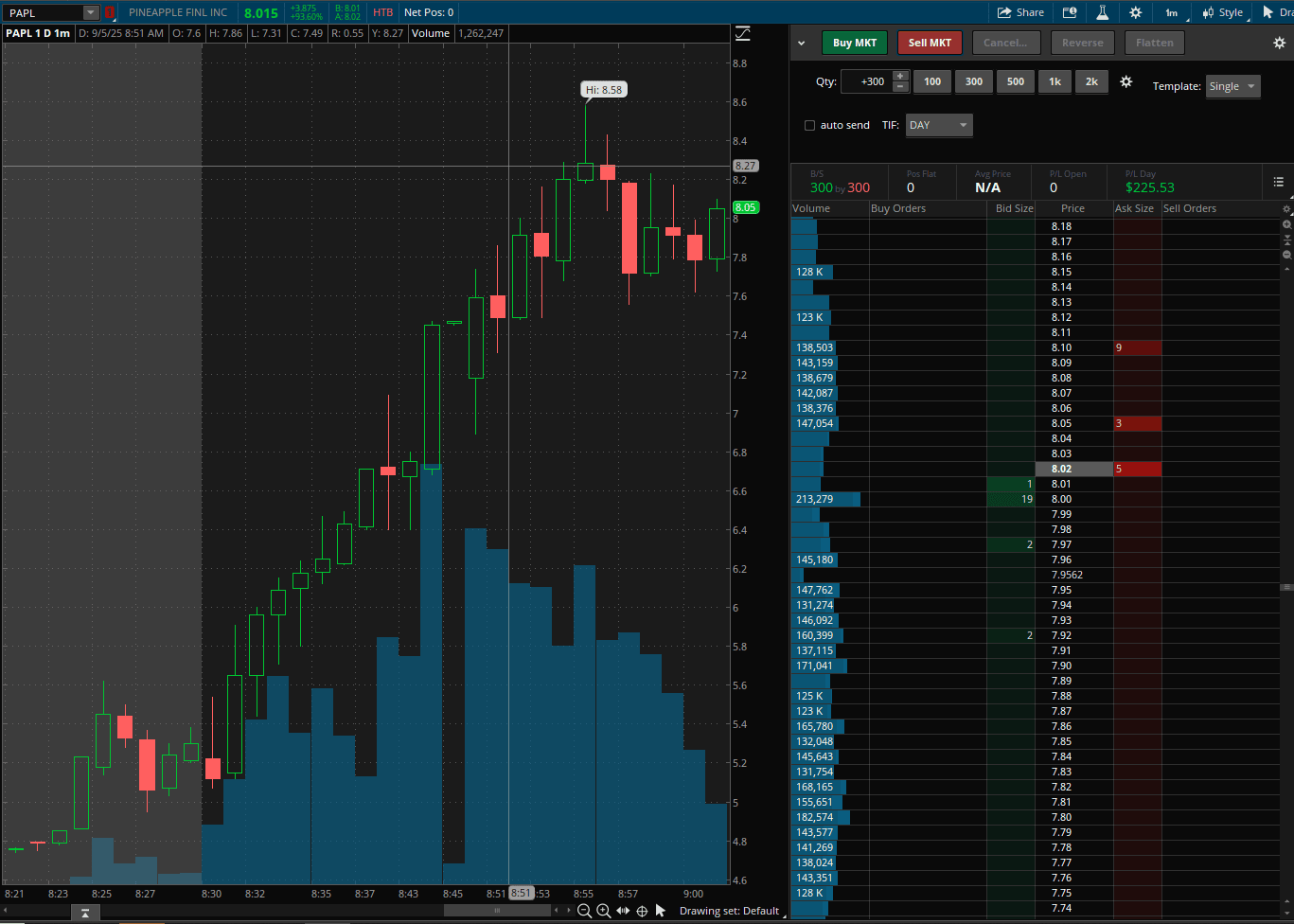Select the pointer cursor tool below chart
This screenshot has height=924, width=1294.
point(661,911)
